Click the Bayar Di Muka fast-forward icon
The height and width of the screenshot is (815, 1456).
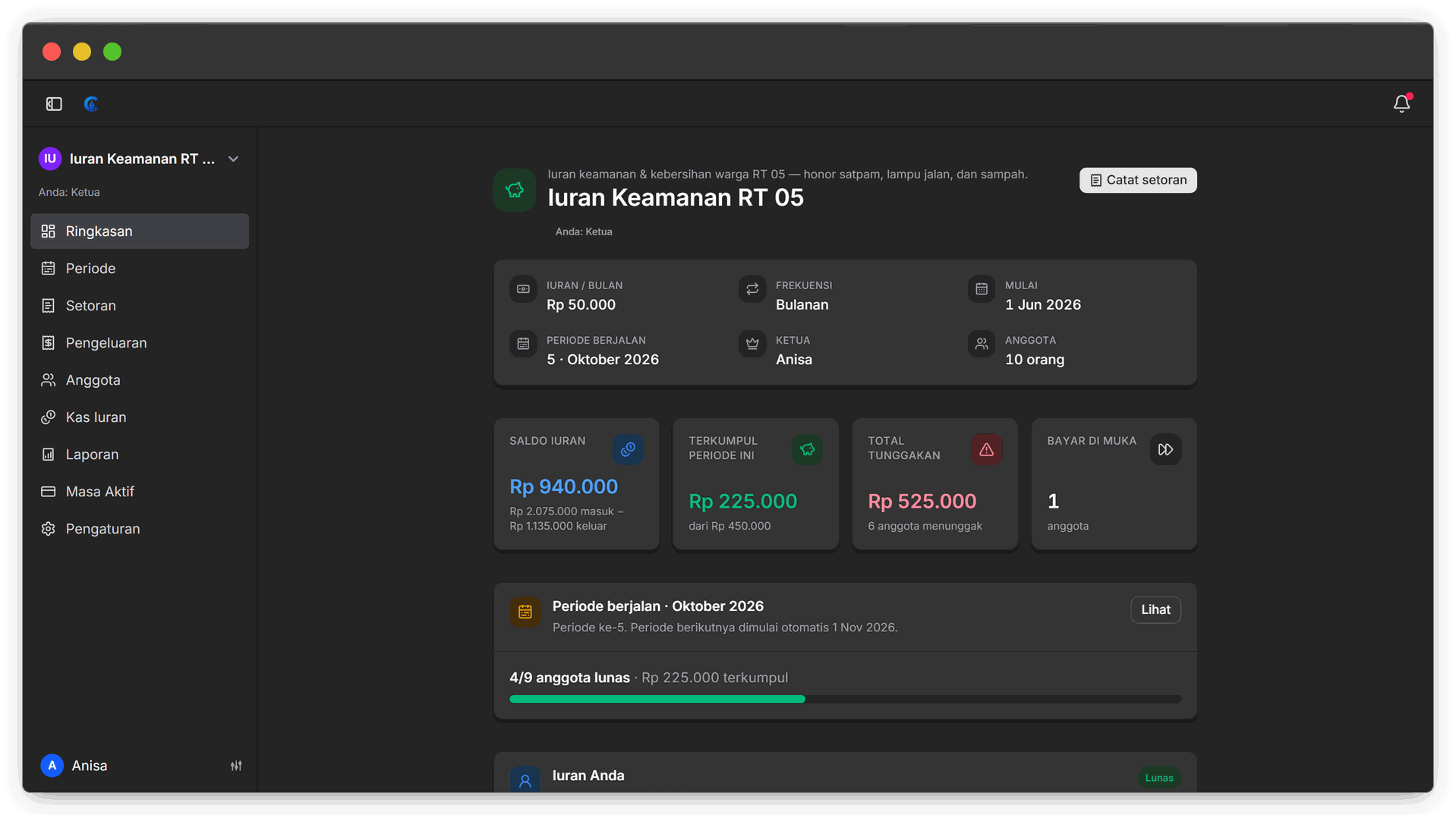(1166, 450)
